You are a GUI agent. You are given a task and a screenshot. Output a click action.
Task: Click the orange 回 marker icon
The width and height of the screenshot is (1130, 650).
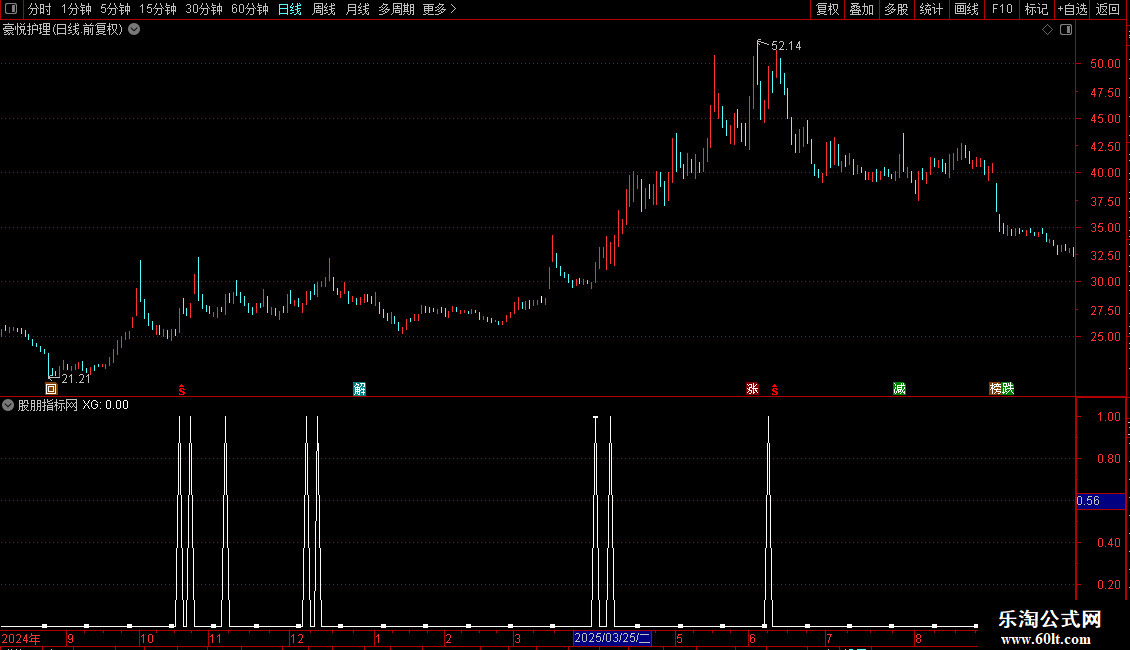pos(51,389)
